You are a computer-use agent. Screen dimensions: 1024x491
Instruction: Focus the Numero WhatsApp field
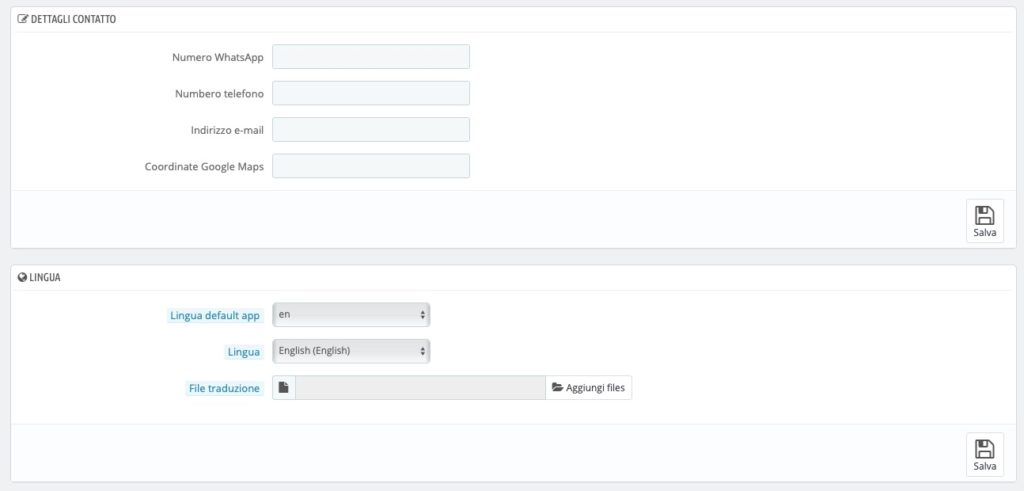pos(371,57)
